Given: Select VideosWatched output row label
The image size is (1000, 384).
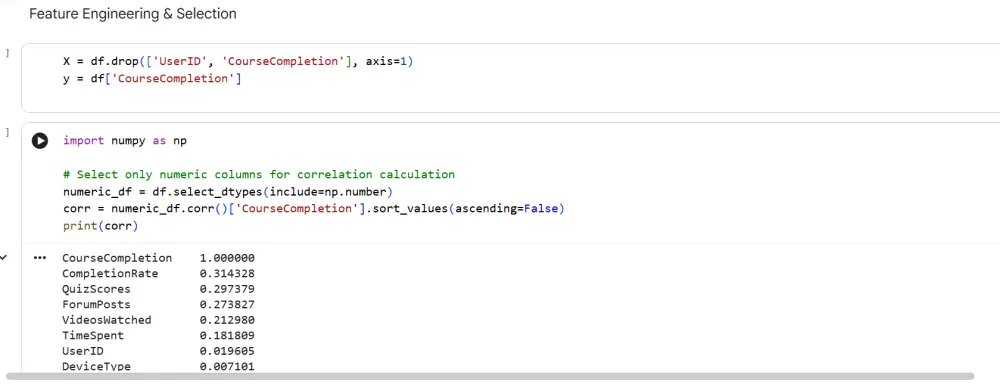Looking at the screenshot, I should 107,320.
